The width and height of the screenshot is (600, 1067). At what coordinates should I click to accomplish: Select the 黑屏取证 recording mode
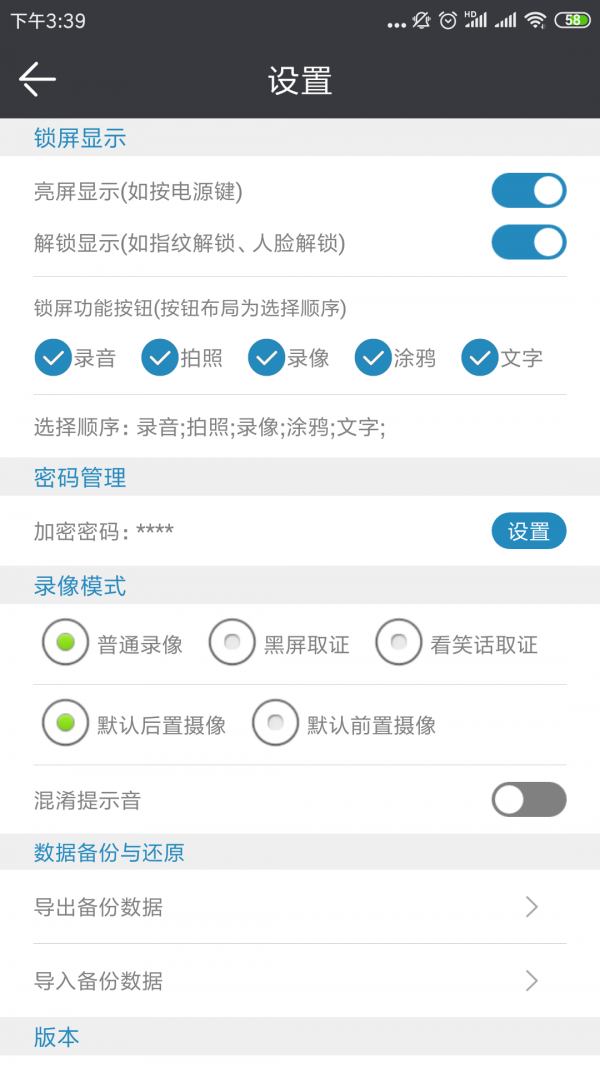[x=232, y=643]
